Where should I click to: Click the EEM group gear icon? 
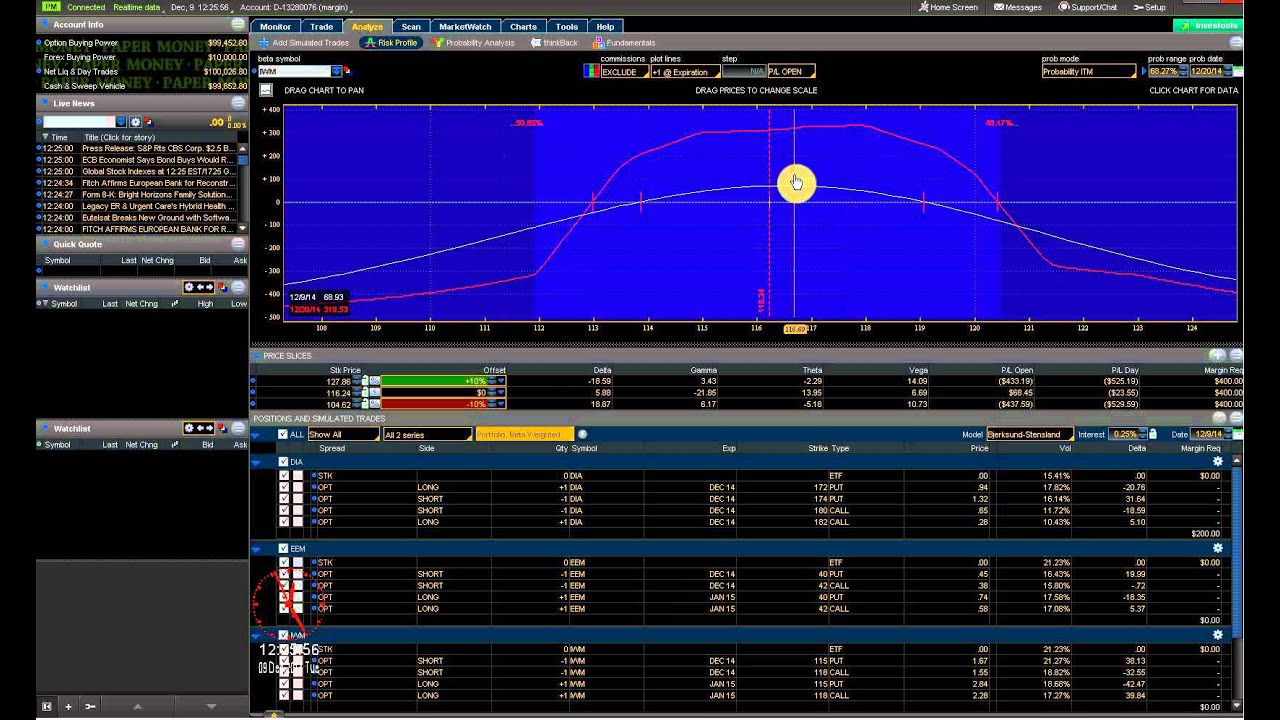point(1217,548)
